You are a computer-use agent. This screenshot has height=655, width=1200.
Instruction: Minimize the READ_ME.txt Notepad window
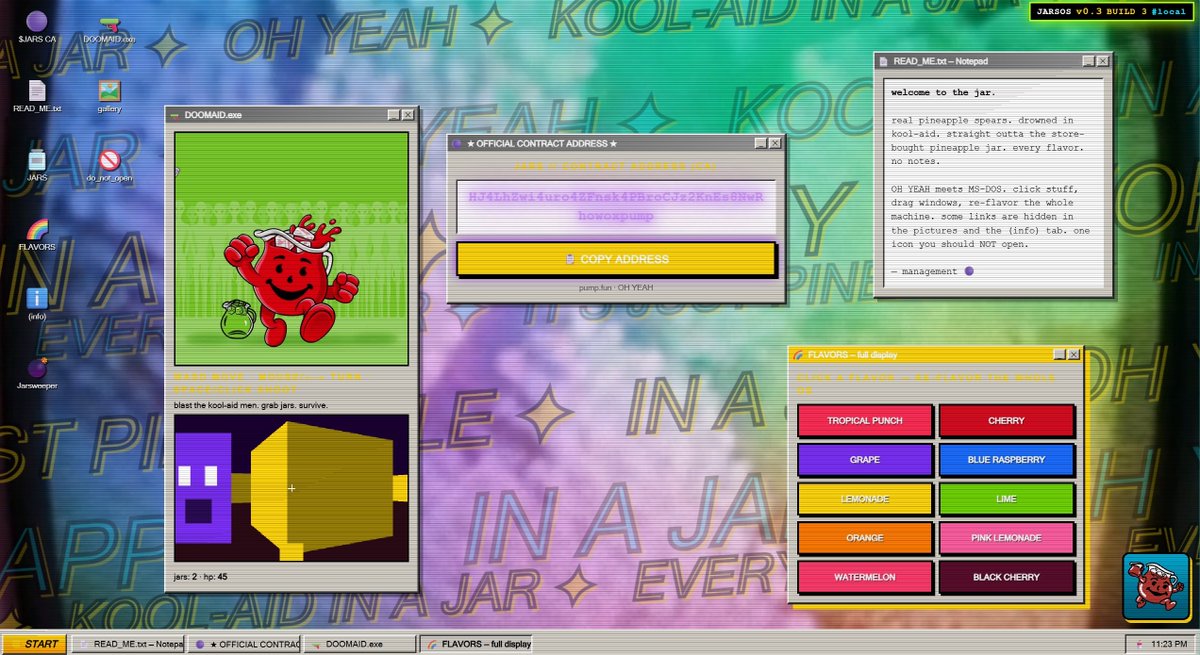(1089, 61)
